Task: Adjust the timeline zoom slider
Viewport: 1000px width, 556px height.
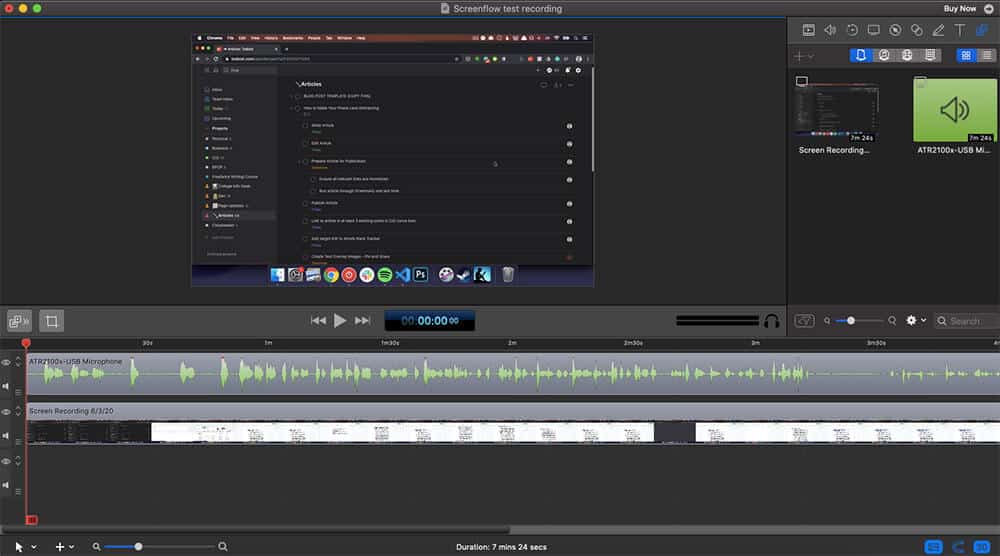Action: point(159,547)
